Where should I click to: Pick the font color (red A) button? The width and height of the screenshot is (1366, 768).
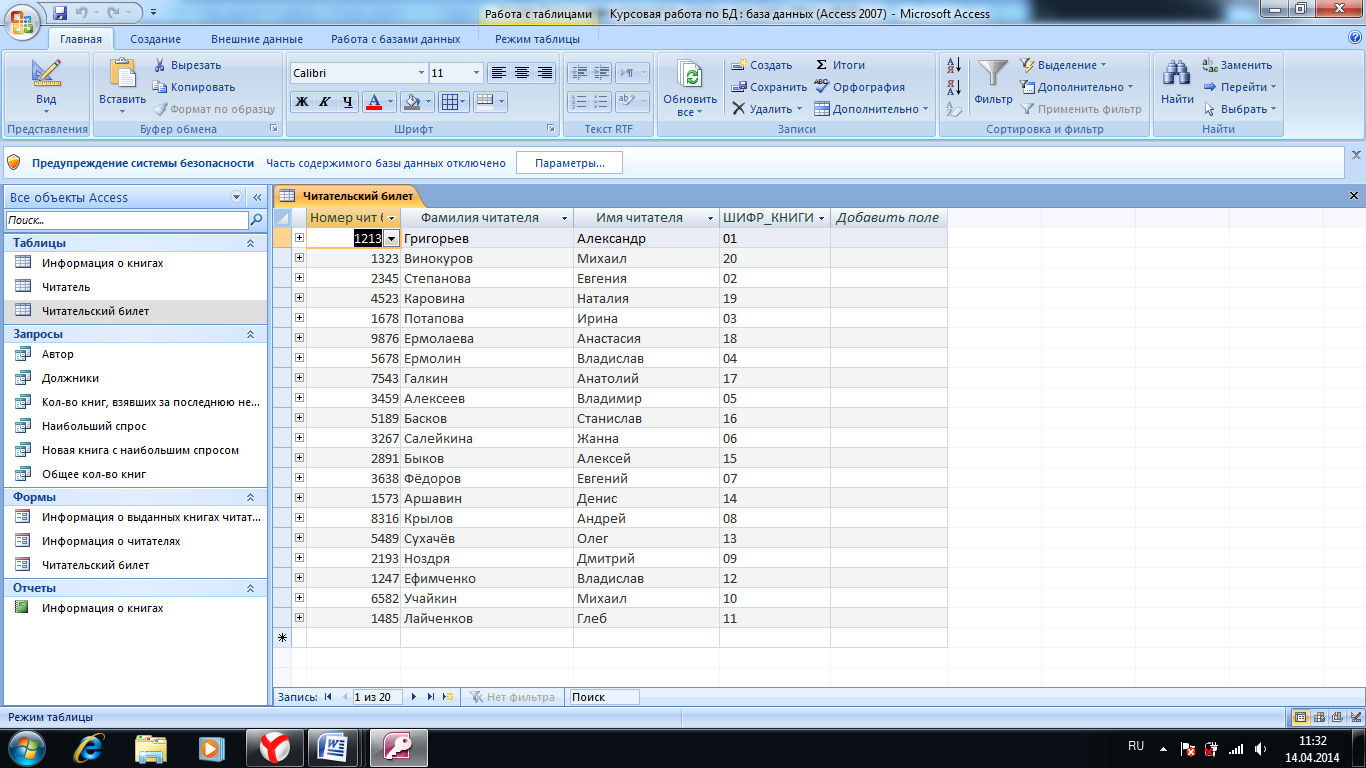click(374, 101)
